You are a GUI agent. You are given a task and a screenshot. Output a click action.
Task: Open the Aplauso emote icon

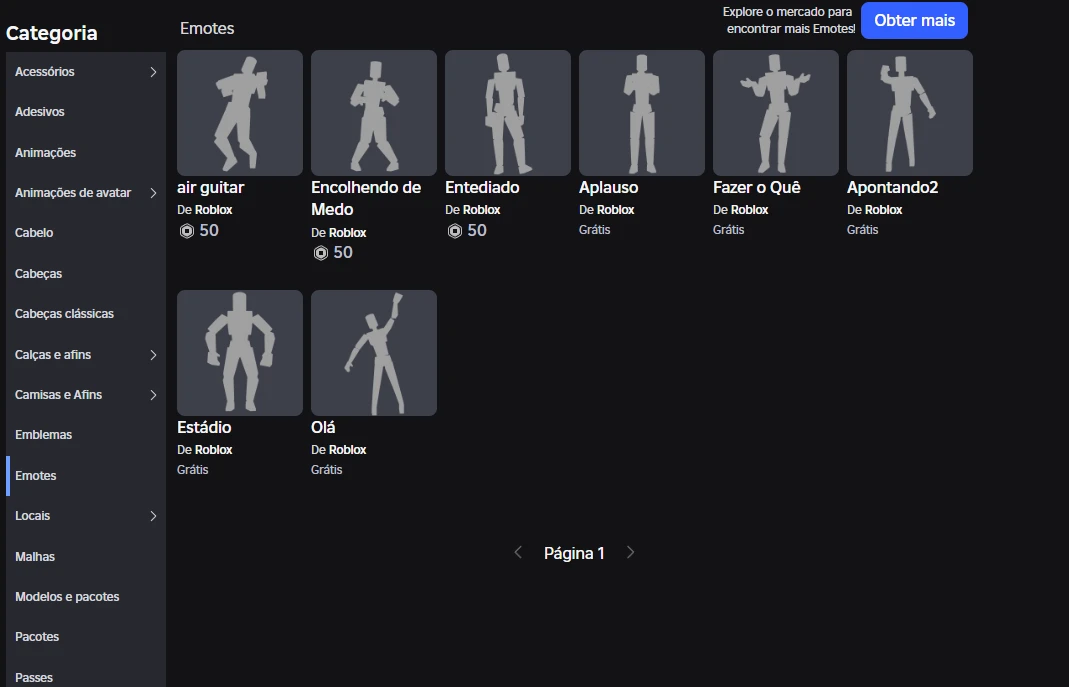(x=641, y=113)
